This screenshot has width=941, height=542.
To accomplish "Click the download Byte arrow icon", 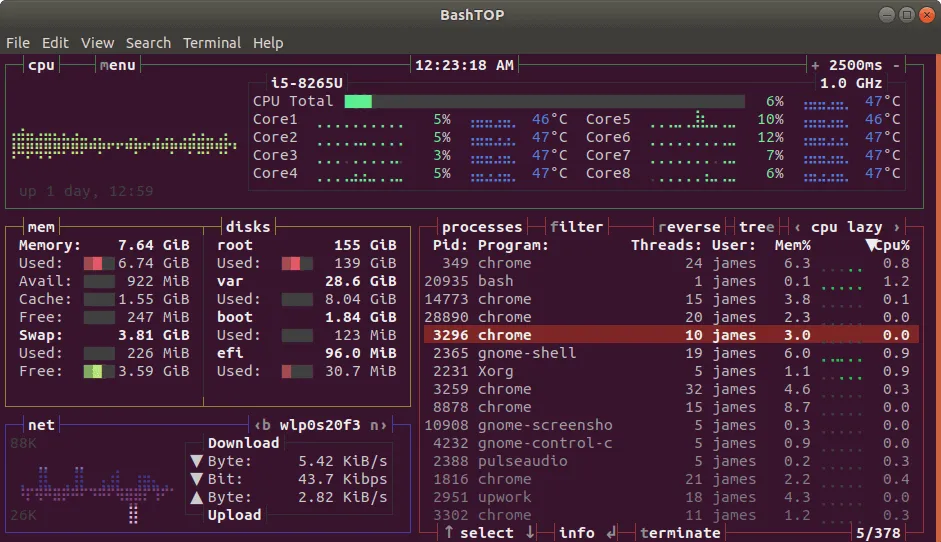I will tap(196, 461).
